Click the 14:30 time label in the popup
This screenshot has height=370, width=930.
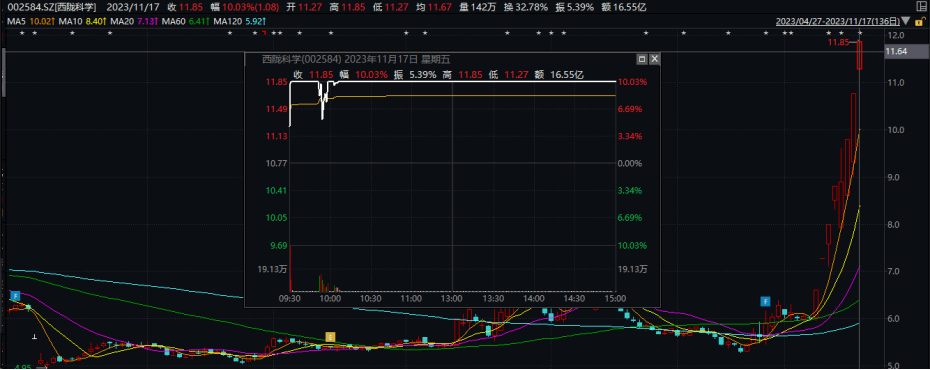[575, 299]
